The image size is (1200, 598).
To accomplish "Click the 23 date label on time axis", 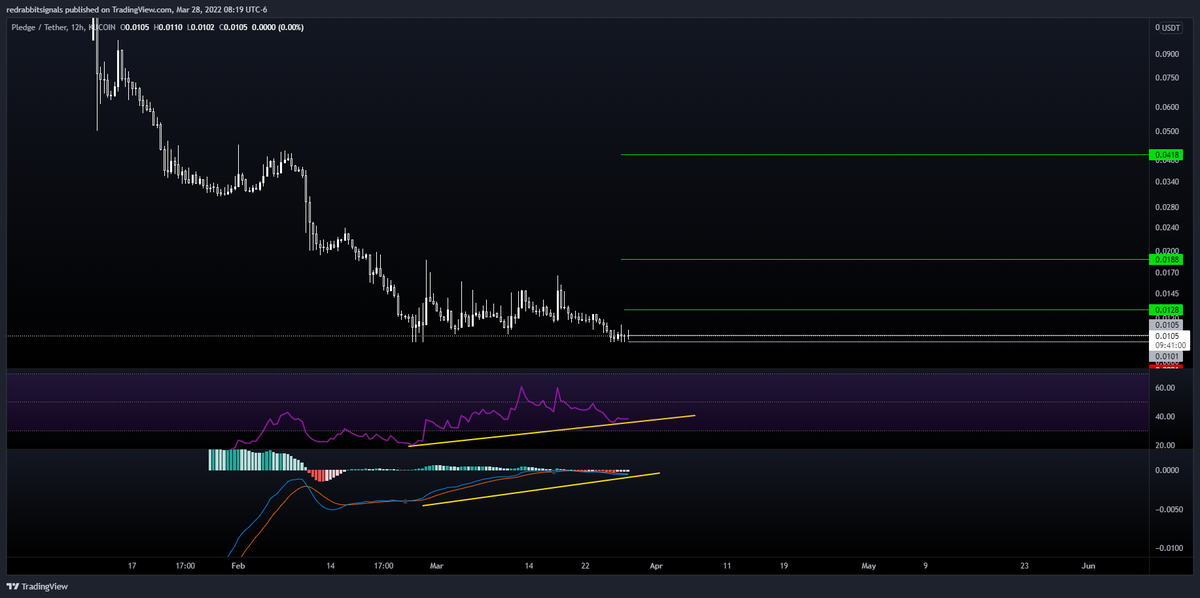I will point(1024,565).
